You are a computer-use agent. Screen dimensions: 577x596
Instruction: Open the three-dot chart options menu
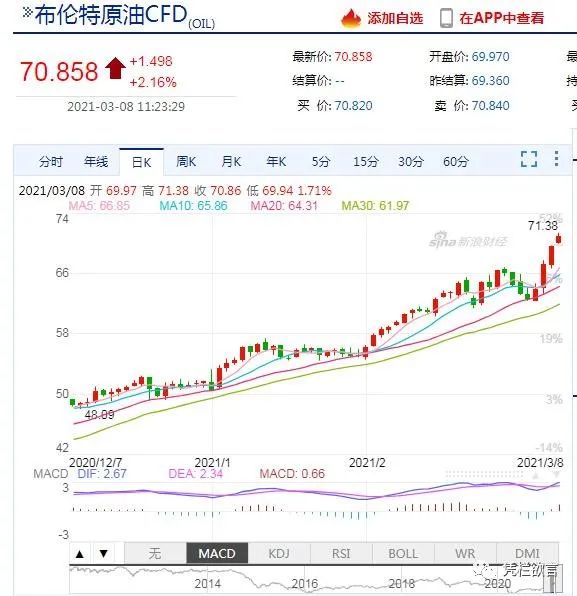tap(556, 159)
